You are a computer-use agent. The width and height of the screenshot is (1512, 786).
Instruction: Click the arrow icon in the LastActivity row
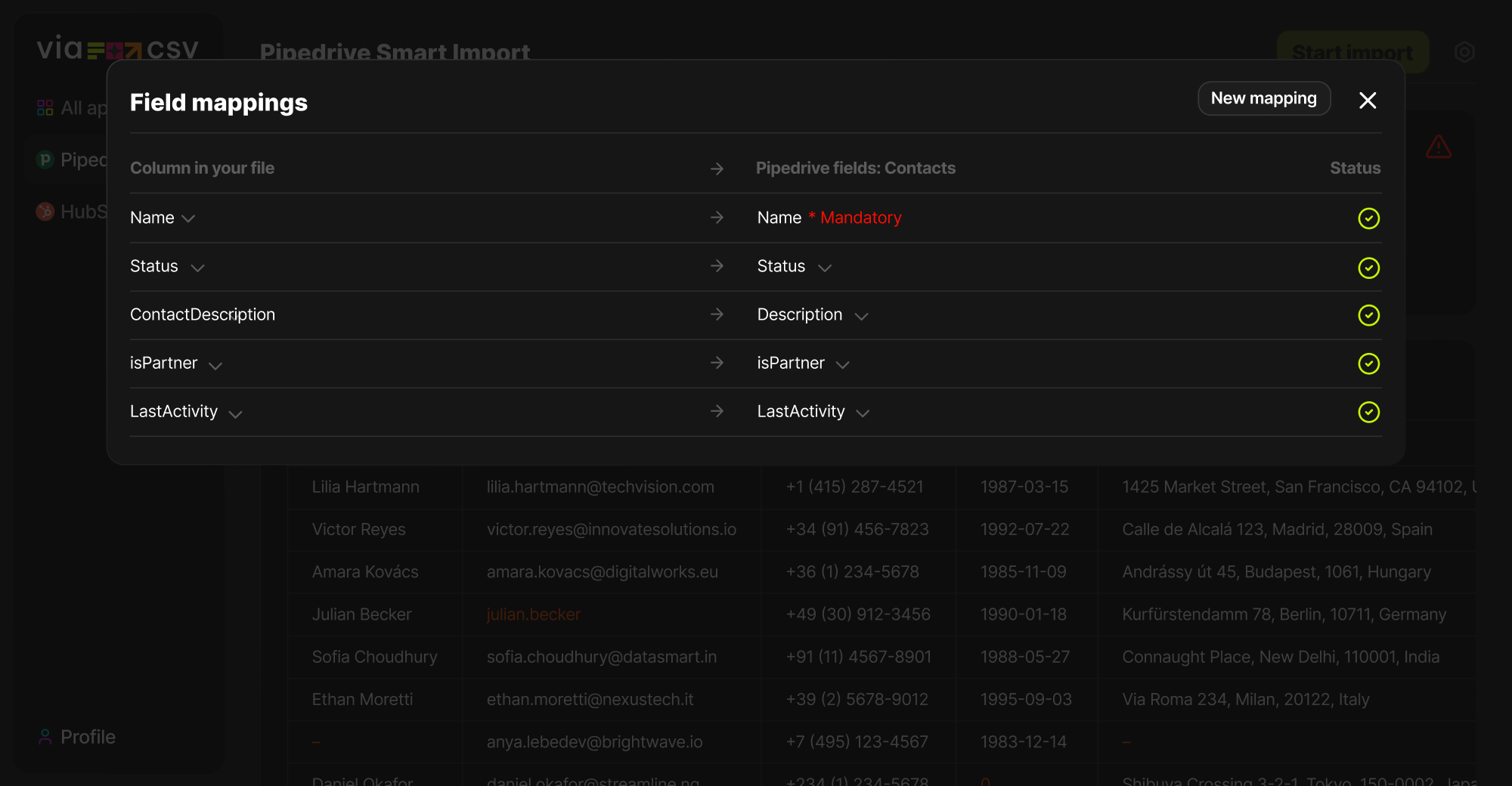(x=717, y=411)
